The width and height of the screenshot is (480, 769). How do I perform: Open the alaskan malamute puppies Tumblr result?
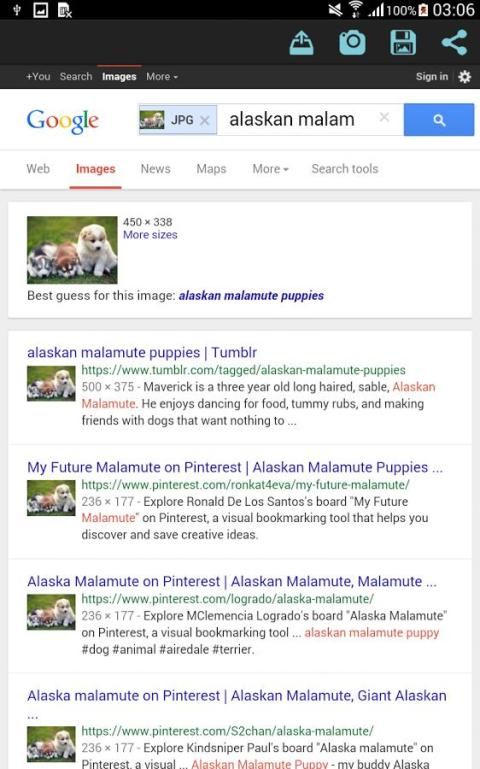pos(142,352)
